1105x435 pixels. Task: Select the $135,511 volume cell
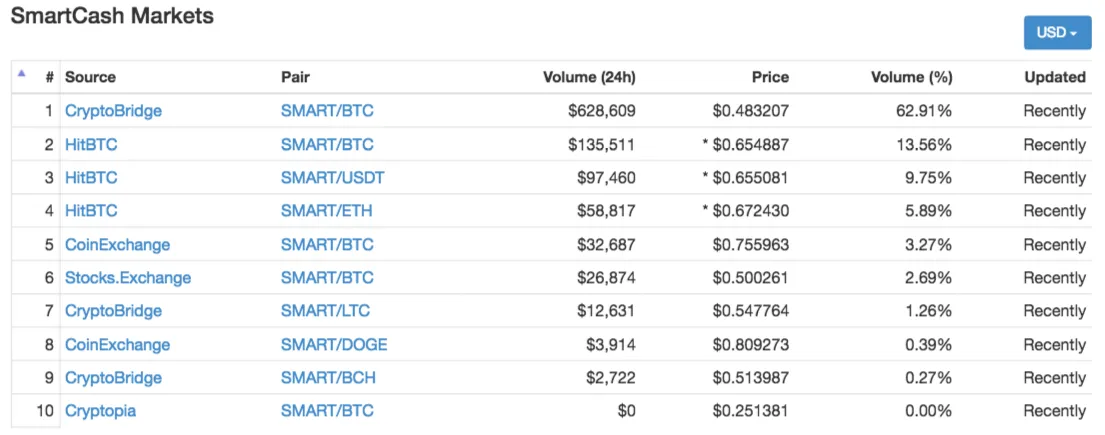click(602, 145)
